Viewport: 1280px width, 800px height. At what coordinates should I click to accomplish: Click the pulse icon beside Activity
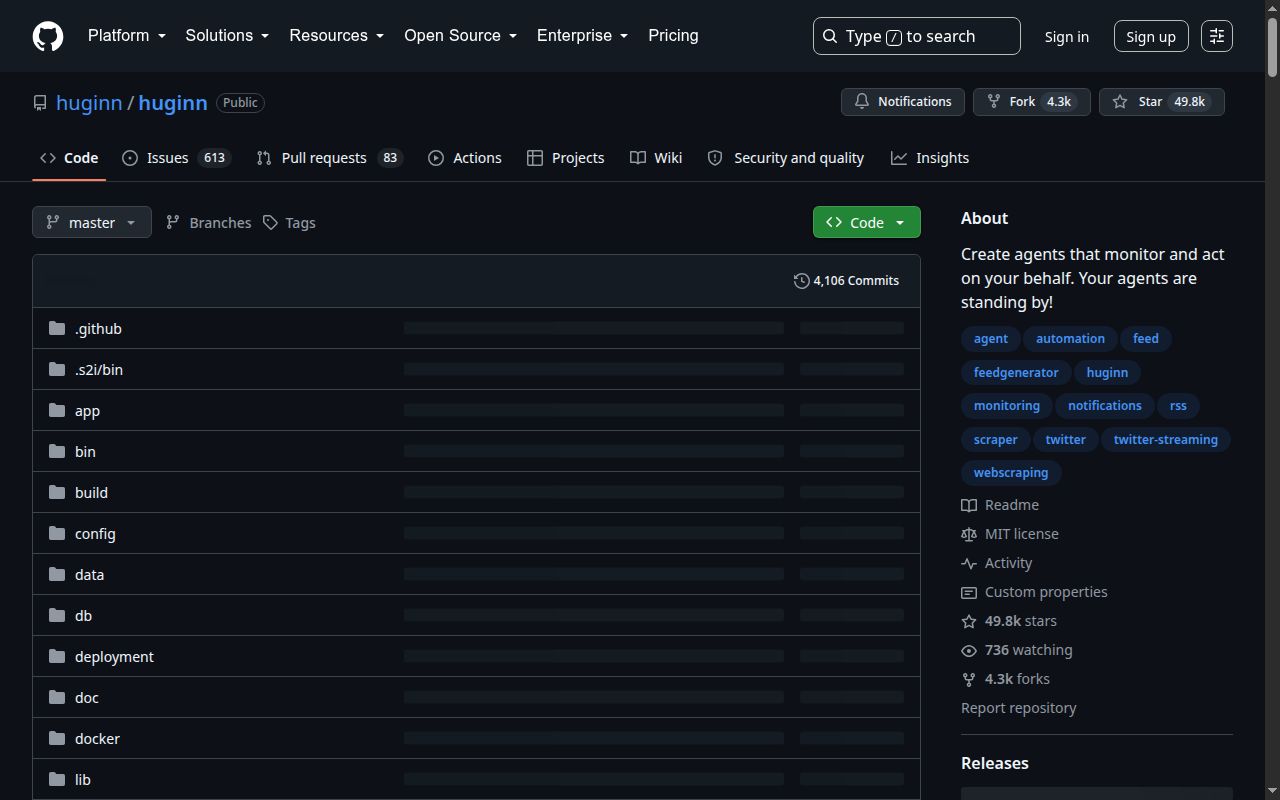coord(969,563)
